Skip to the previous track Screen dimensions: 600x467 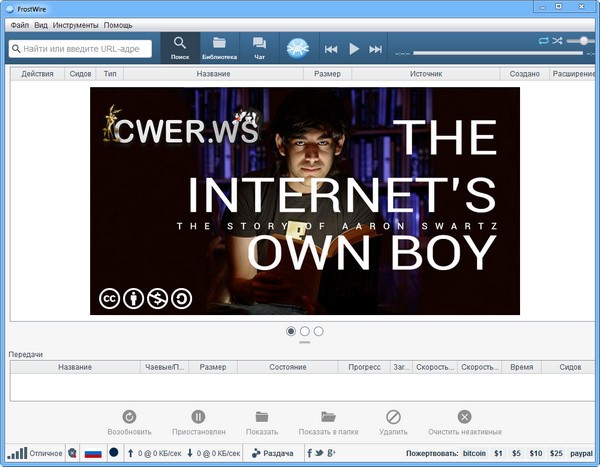(331, 48)
